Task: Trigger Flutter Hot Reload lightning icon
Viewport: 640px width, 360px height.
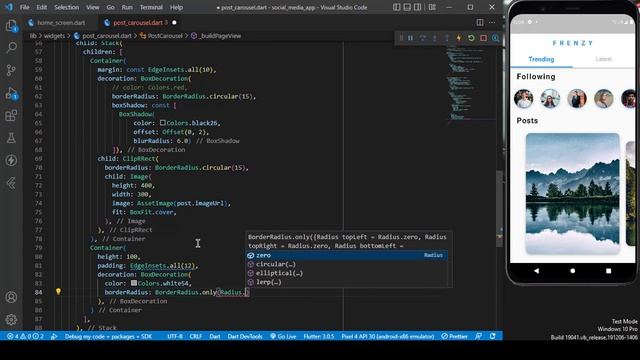Action: (459, 38)
